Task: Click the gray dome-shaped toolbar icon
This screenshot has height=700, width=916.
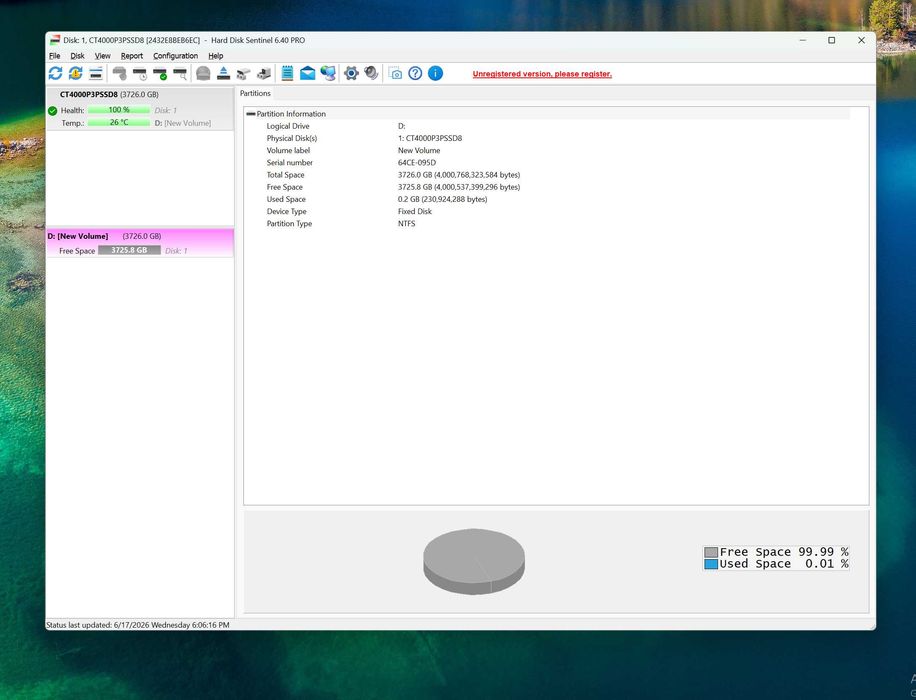Action: tap(203, 73)
